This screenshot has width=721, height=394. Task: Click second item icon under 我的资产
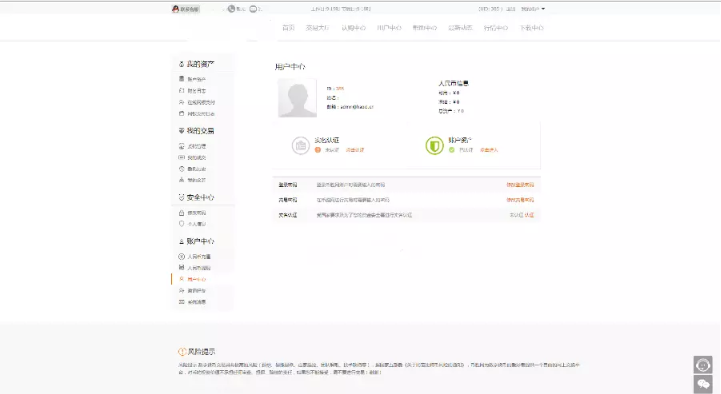181,91
